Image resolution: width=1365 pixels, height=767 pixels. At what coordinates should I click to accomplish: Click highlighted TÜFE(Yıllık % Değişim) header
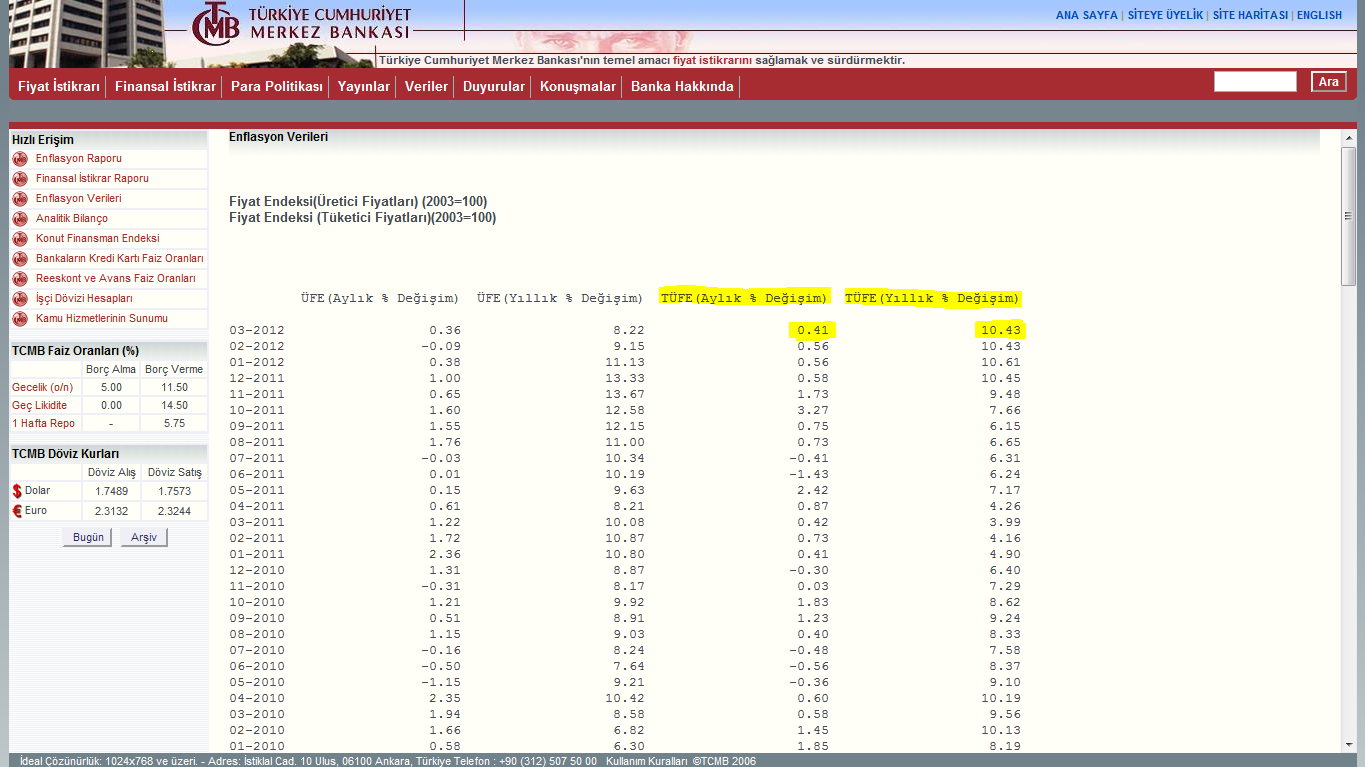933,298
